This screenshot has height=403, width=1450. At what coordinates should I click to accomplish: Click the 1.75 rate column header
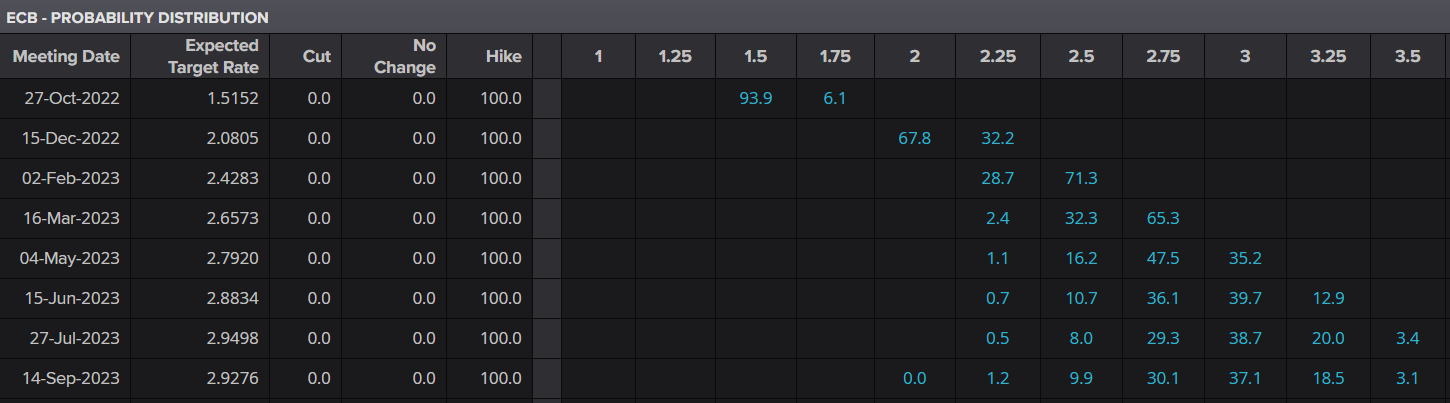tap(835, 57)
